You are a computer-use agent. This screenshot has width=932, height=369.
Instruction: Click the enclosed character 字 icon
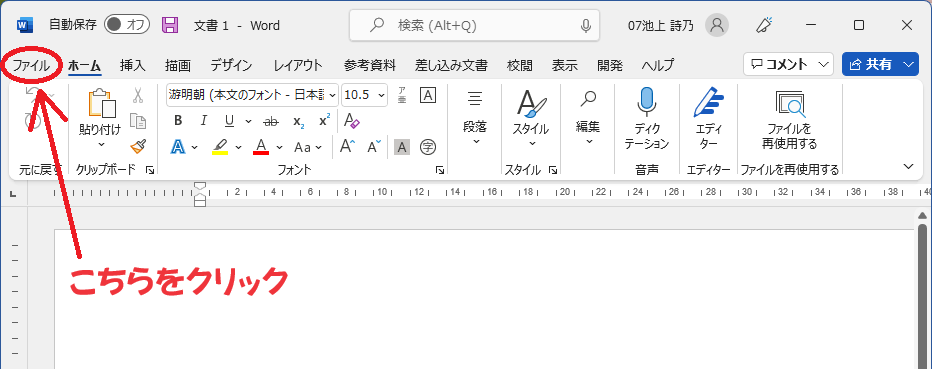click(428, 146)
